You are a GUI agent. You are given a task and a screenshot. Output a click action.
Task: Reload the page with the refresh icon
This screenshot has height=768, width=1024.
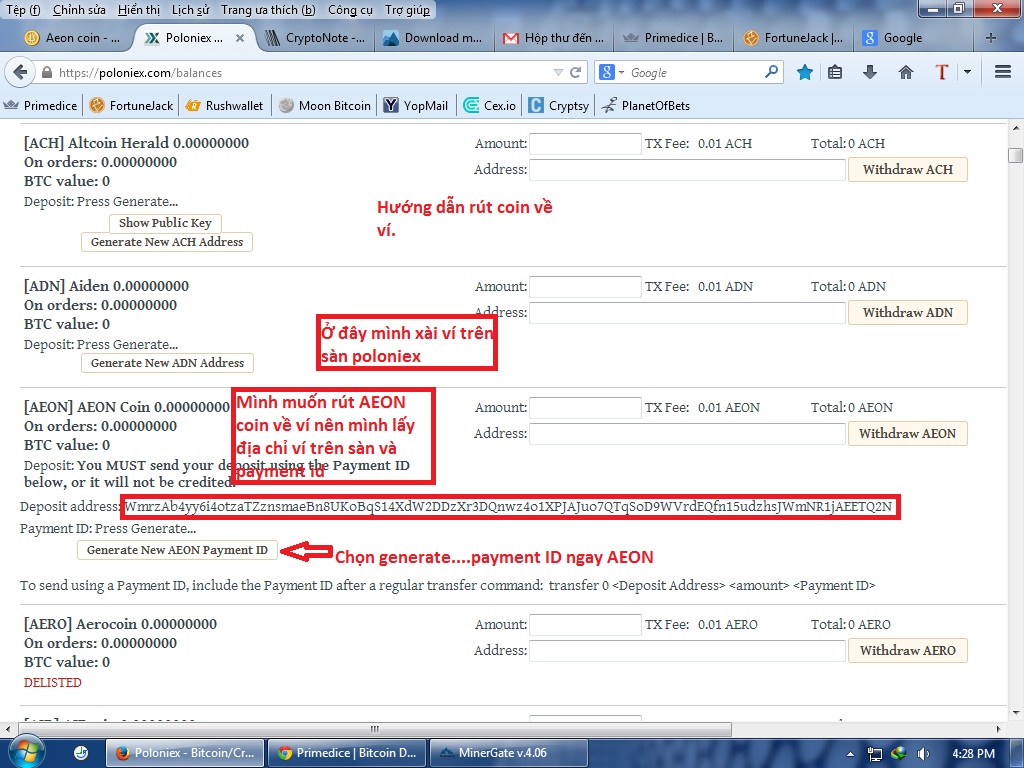pyautogui.click(x=575, y=72)
